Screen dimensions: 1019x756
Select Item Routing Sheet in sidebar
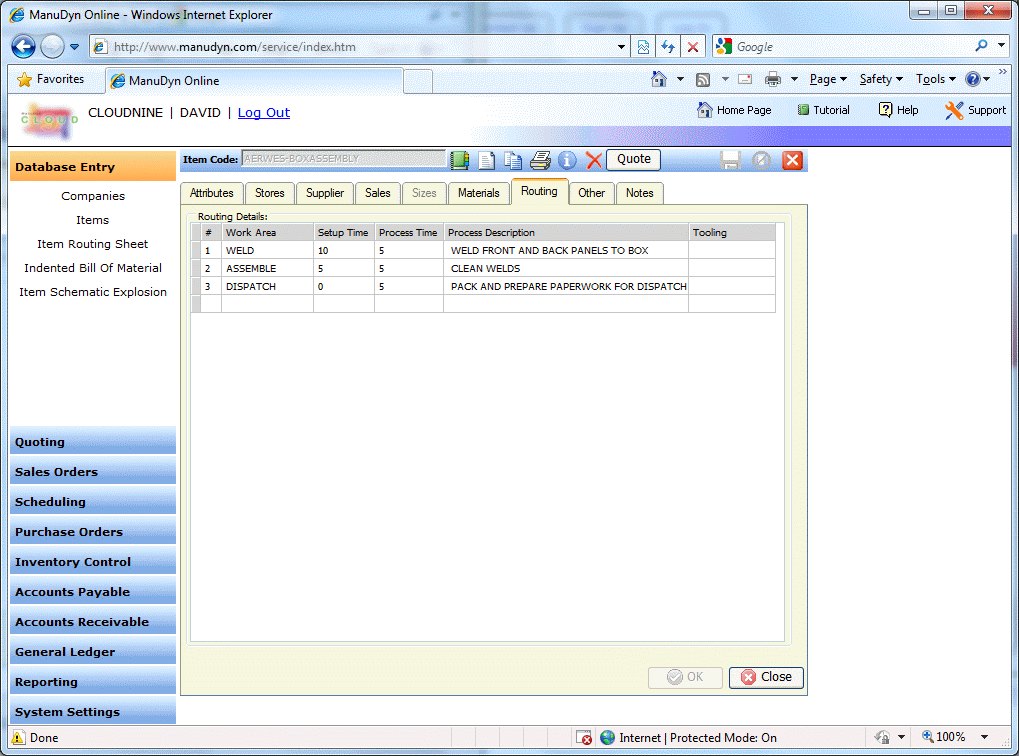click(x=93, y=244)
